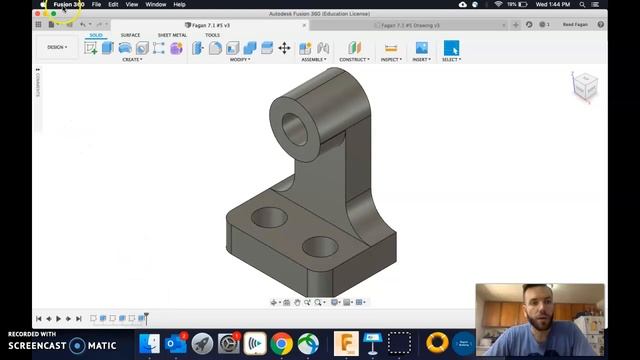Click the ViewCube in the viewport corner
The width and height of the screenshot is (640, 360).
point(585,86)
